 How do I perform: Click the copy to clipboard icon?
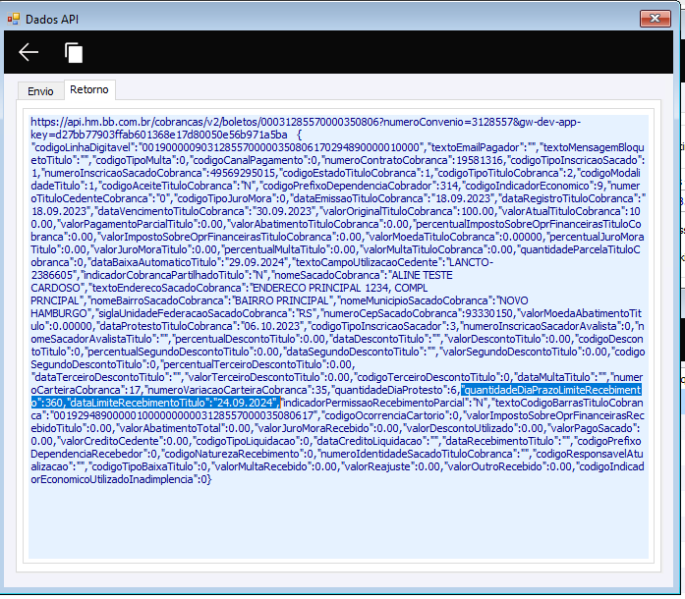click(73, 53)
